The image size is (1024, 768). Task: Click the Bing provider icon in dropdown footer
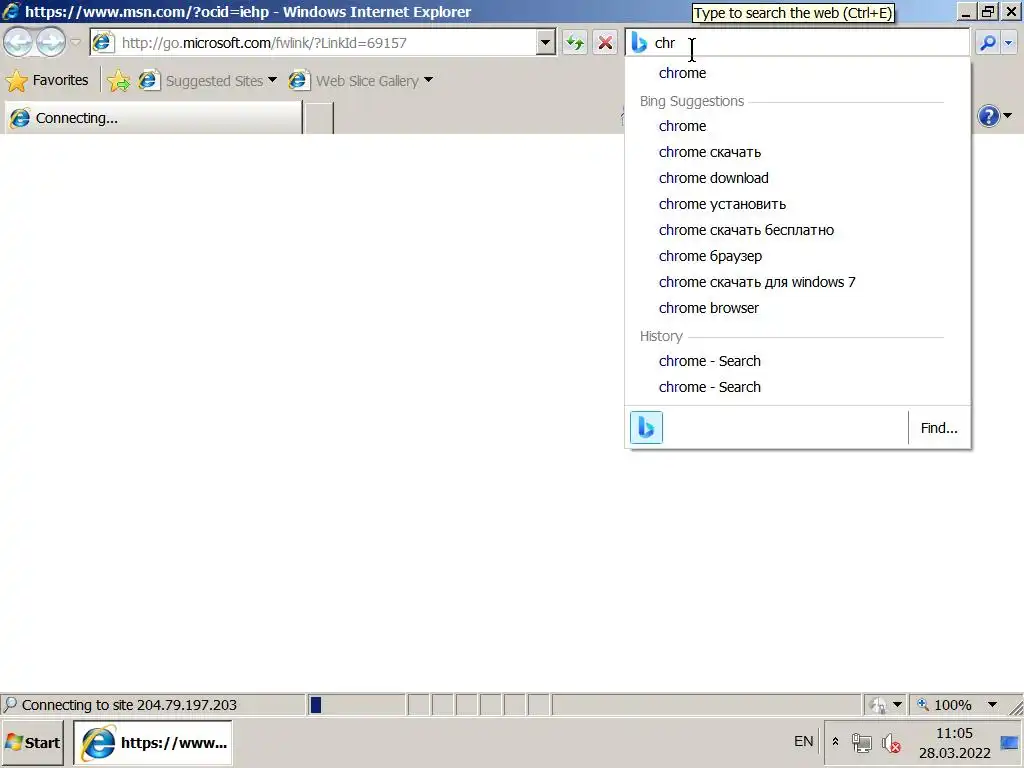pos(646,428)
